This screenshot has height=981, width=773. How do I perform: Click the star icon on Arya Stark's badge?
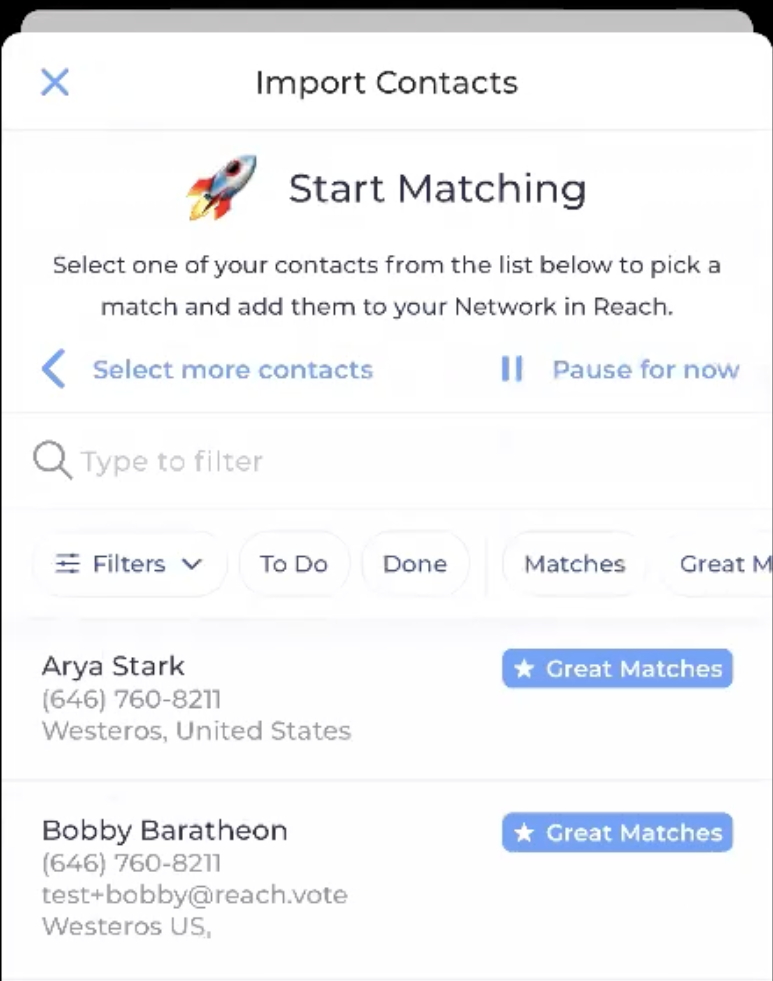(x=524, y=669)
